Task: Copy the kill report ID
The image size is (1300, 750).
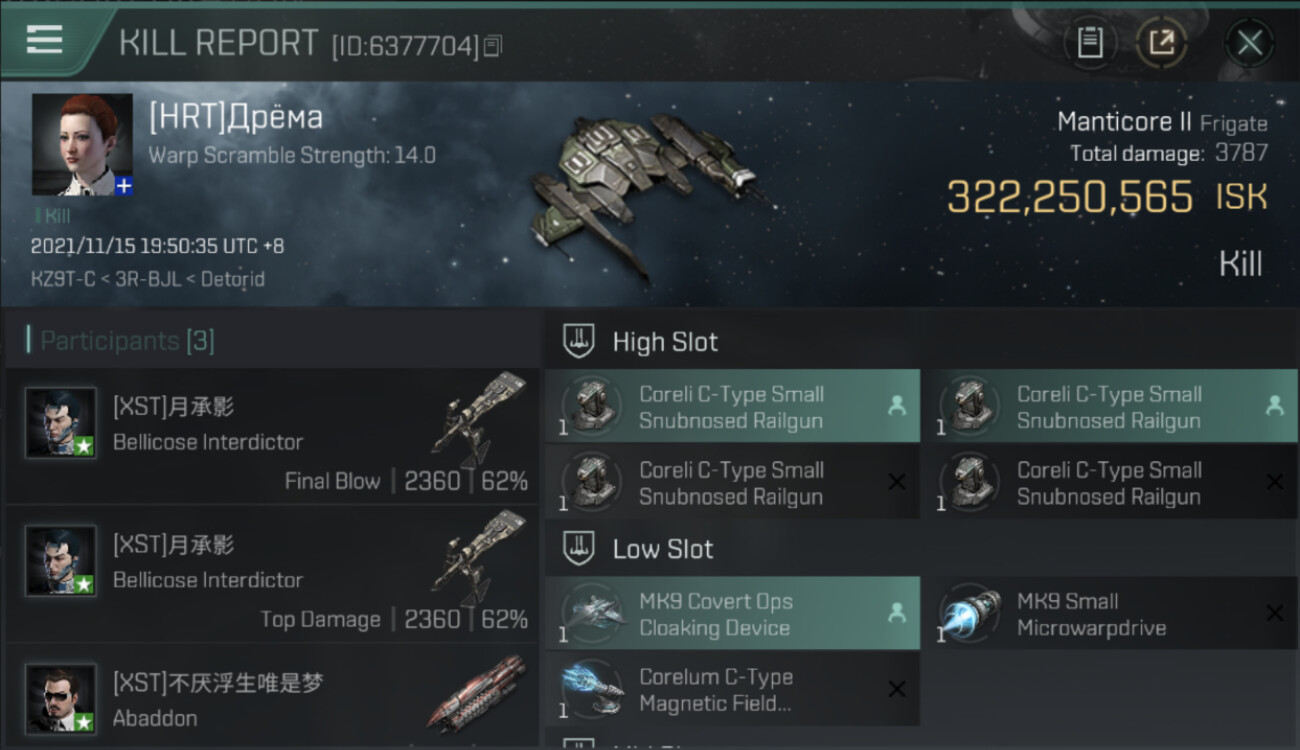Action: coord(493,46)
